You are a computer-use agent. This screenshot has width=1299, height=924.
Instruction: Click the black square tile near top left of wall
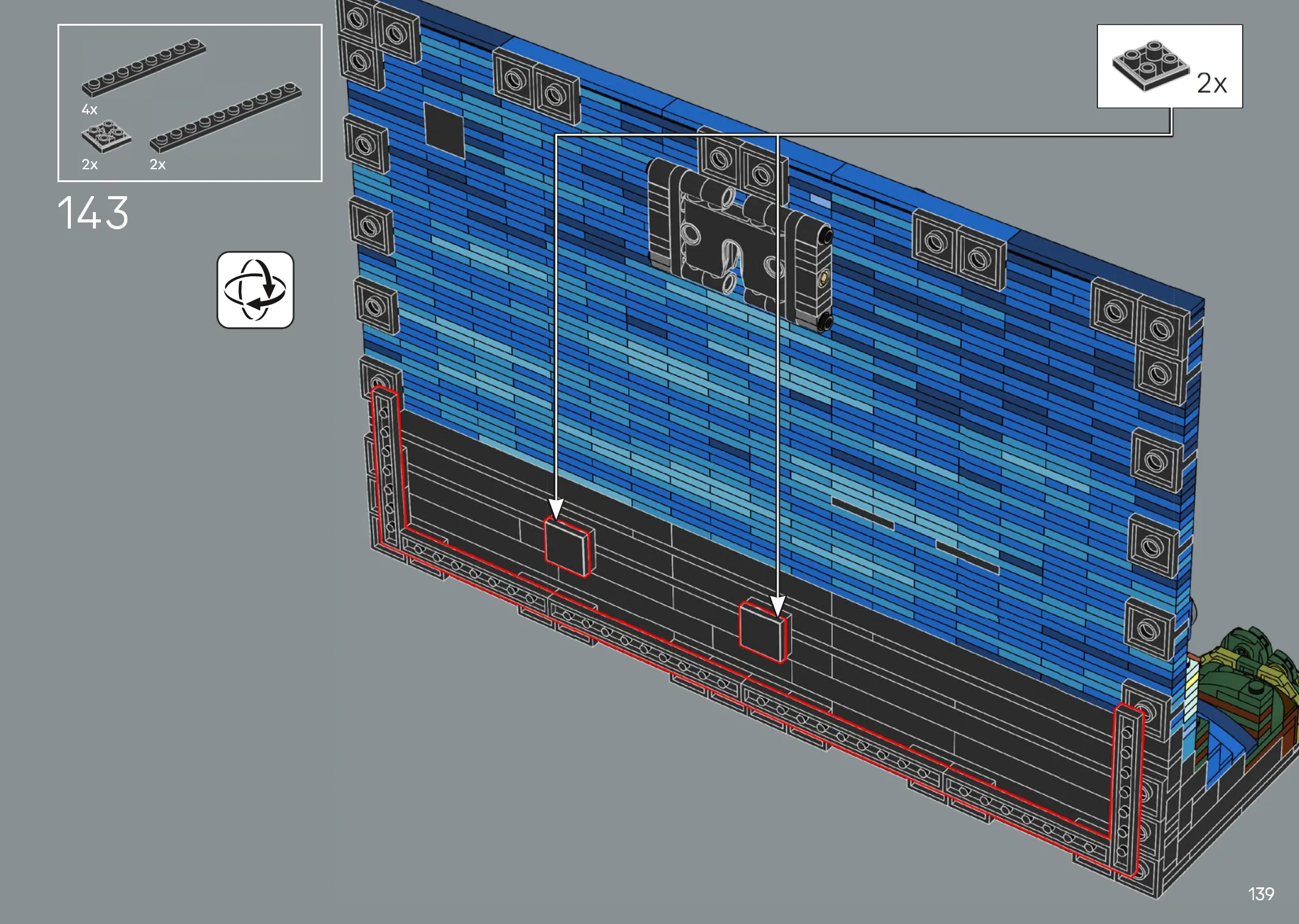(444, 130)
